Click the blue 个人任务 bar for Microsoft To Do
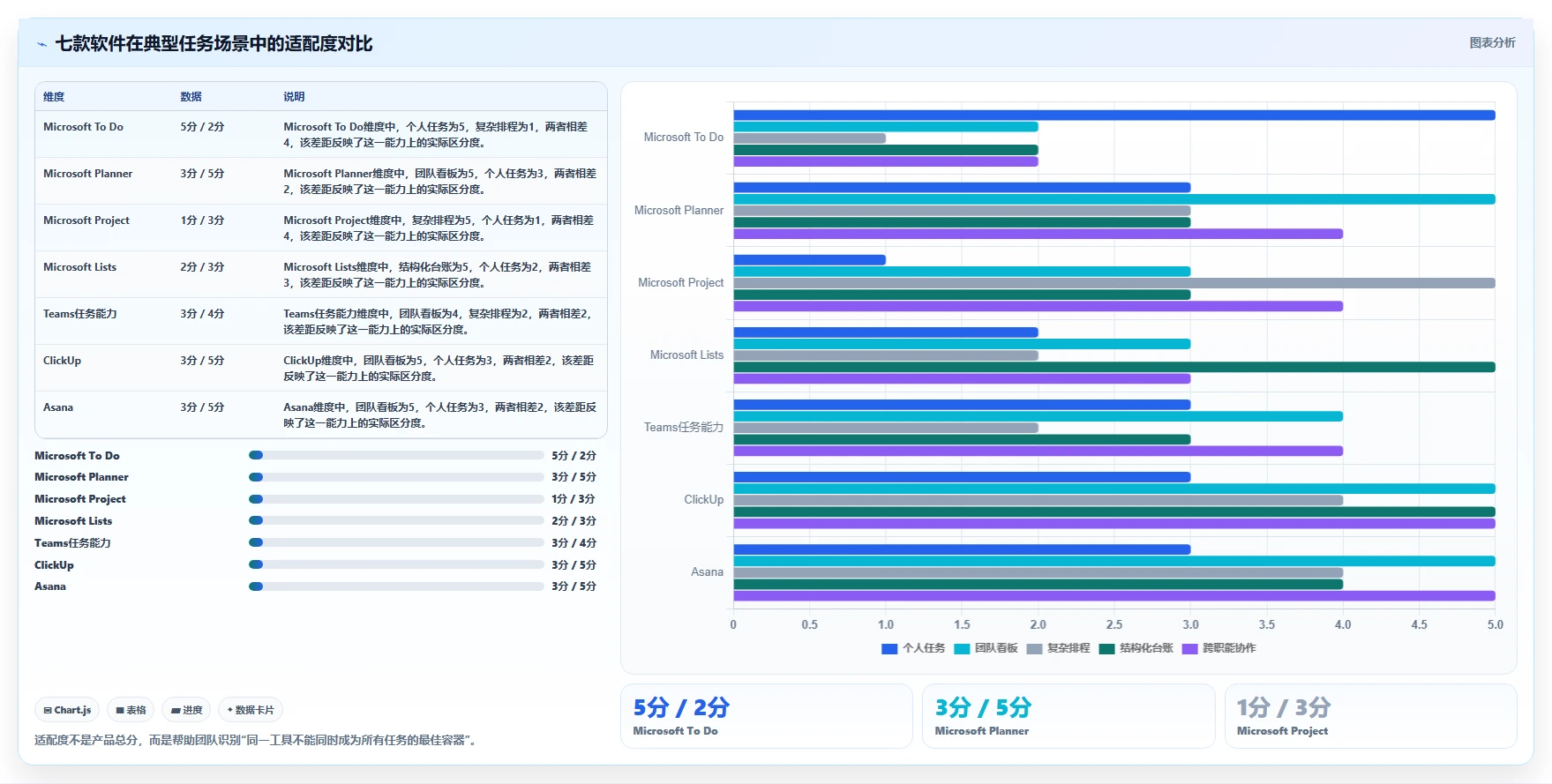Image resolution: width=1552 pixels, height=784 pixels. coord(1114,116)
